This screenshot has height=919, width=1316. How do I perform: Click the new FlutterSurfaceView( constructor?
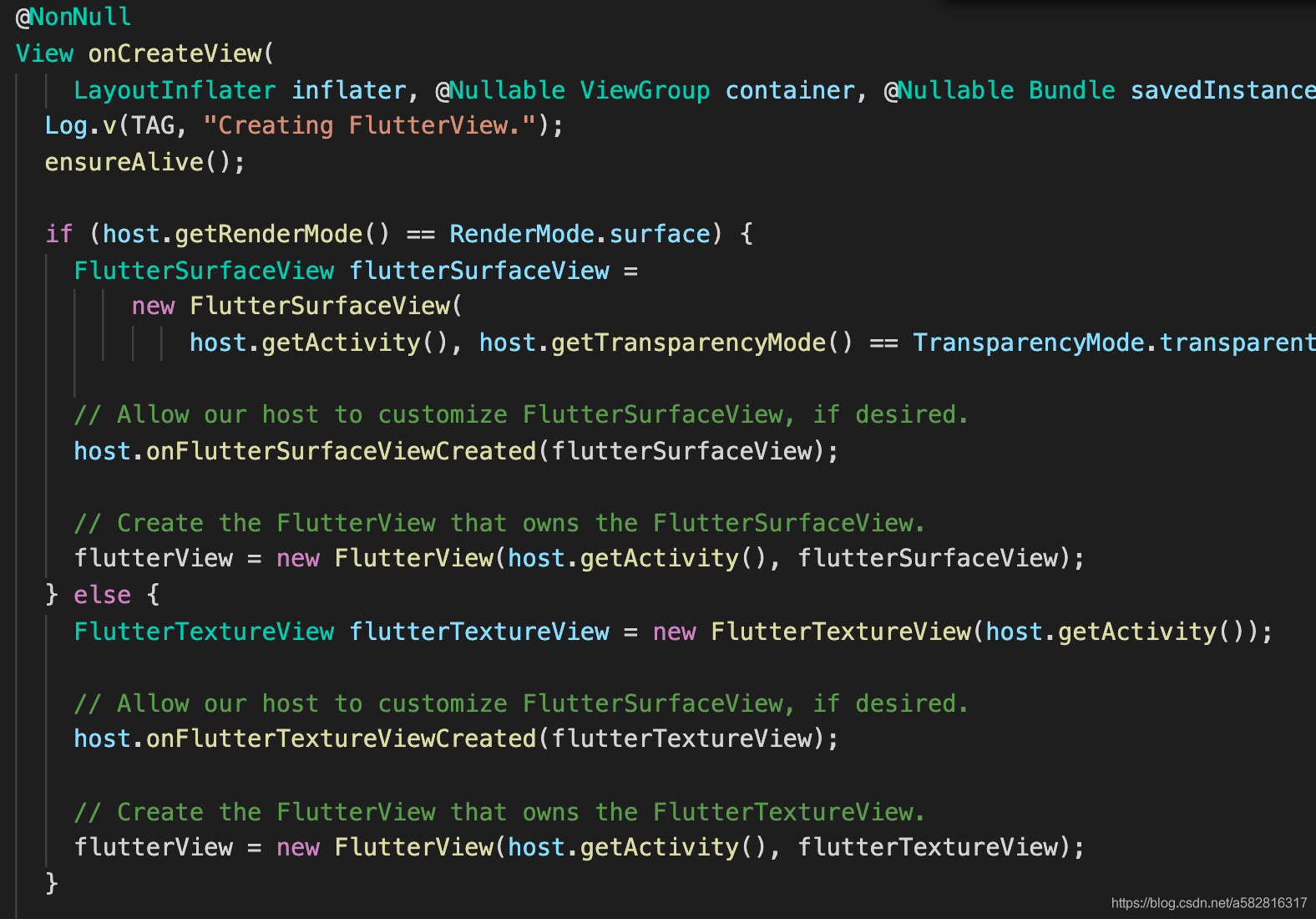point(296,306)
